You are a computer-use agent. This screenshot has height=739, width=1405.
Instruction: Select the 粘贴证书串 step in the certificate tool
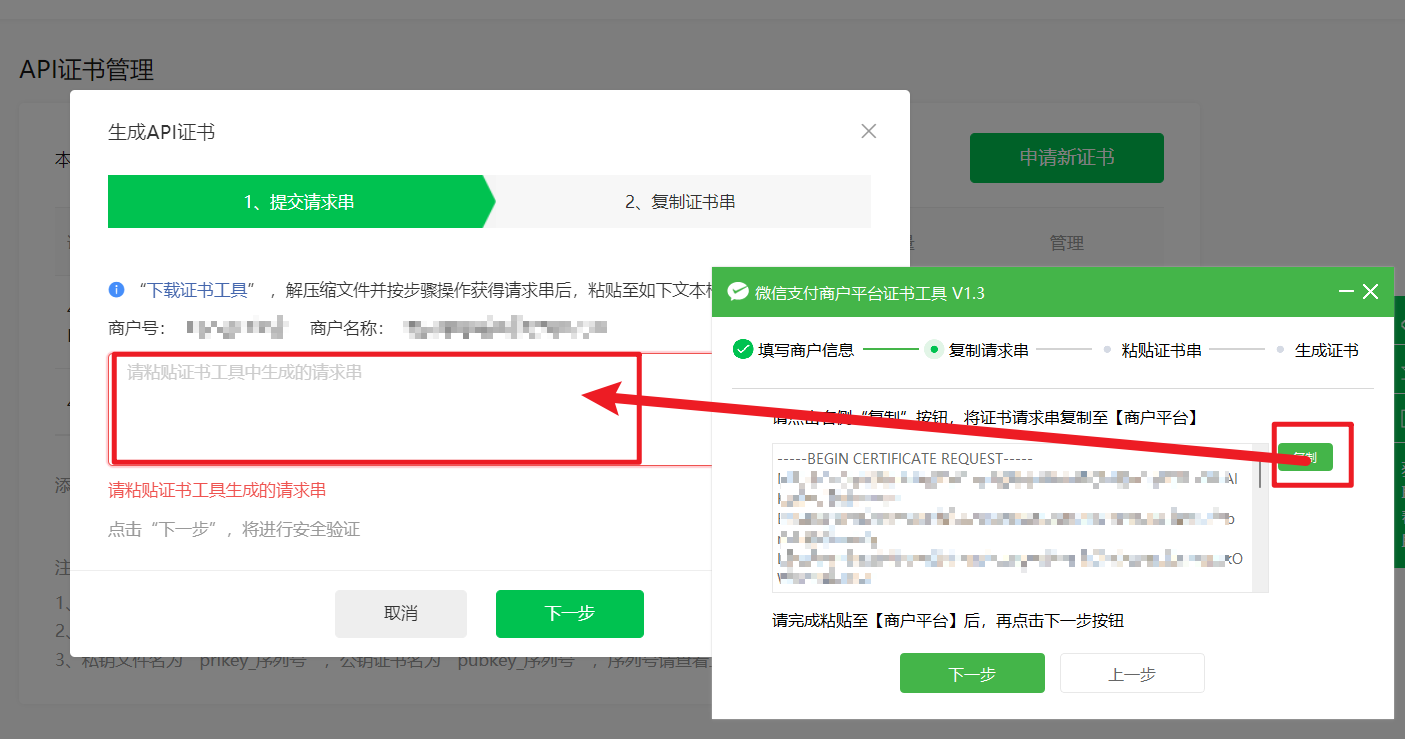[1161, 350]
